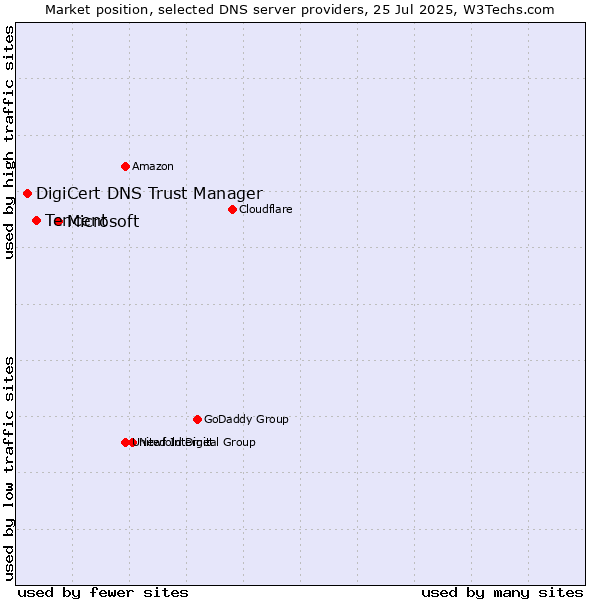Select the 'GoDaddy Group' label text

[246, 419]
